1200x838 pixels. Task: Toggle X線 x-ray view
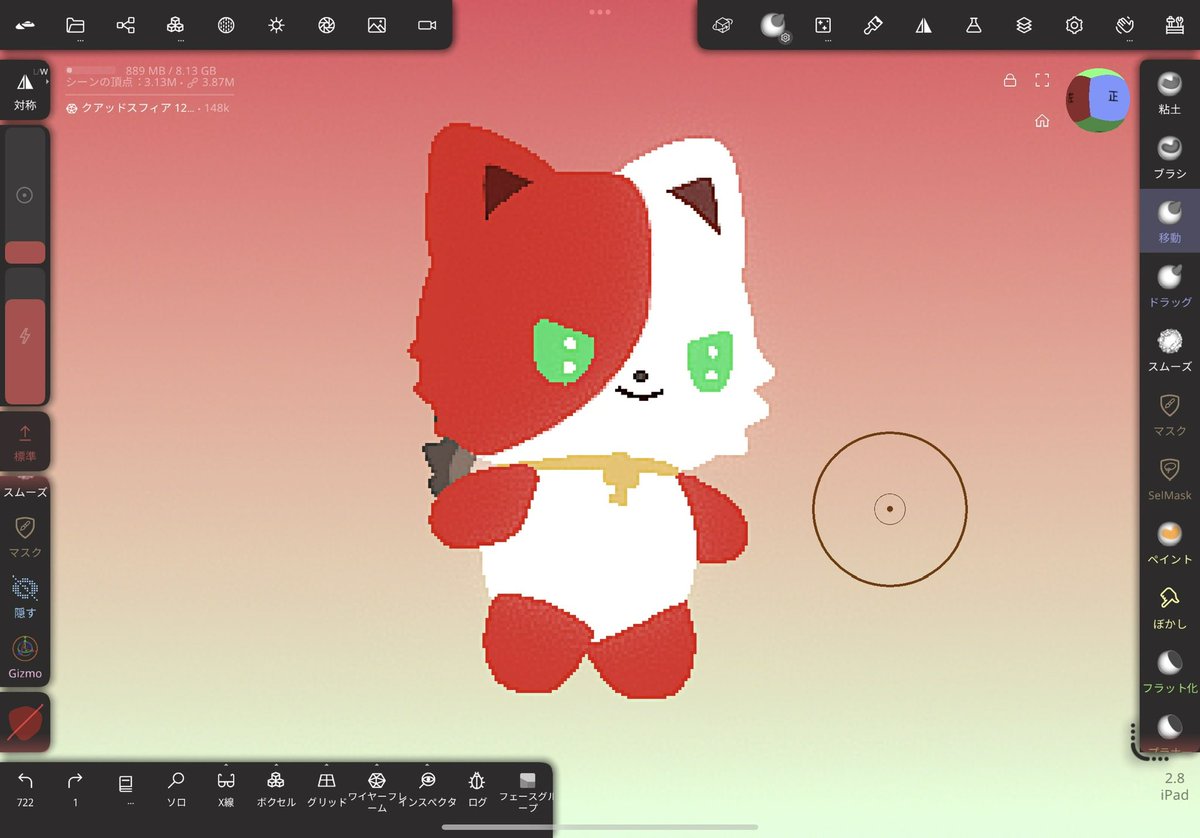pyautogui.click(x=226, y=789)
